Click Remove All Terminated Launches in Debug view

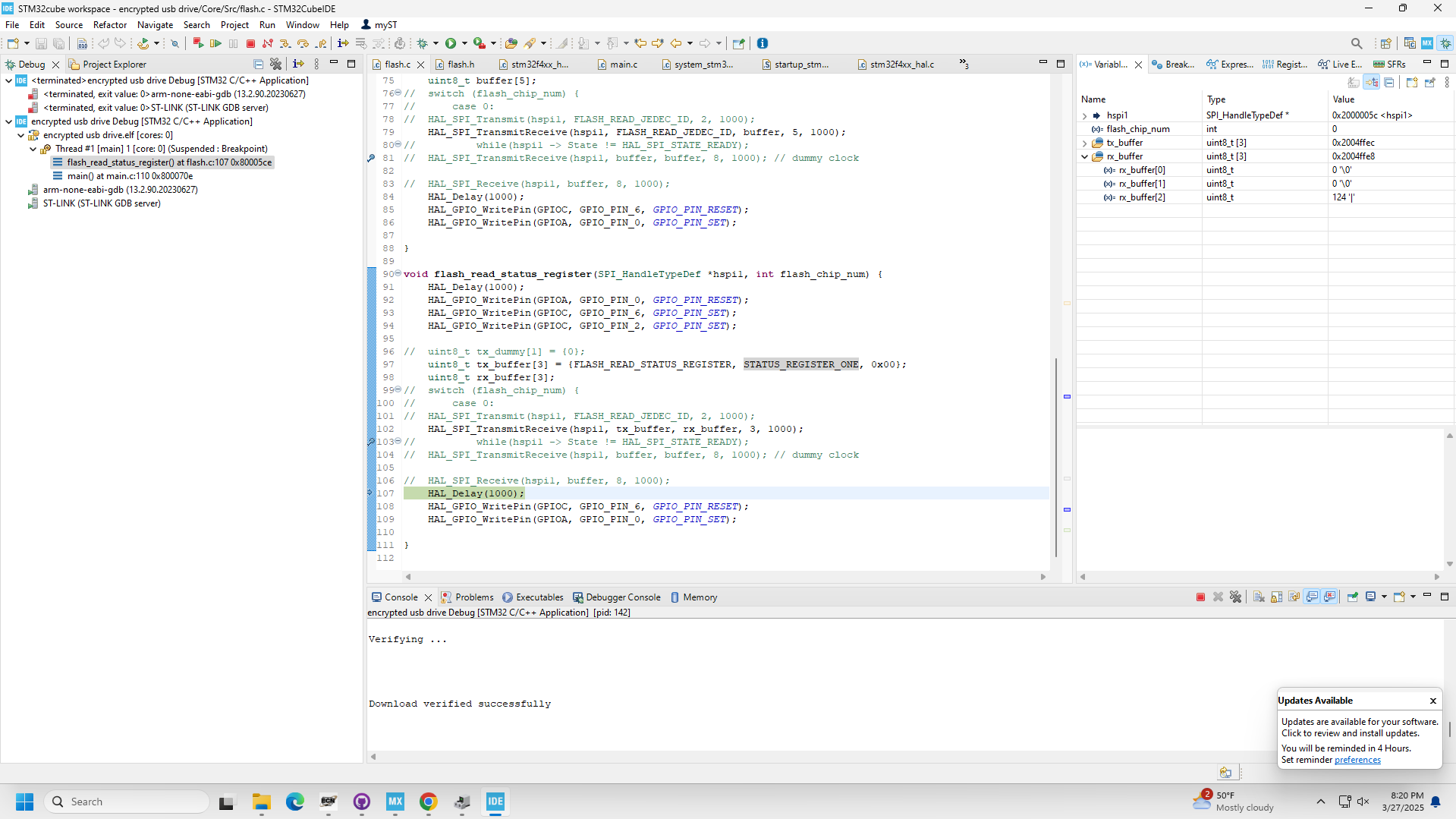(276, 65)
